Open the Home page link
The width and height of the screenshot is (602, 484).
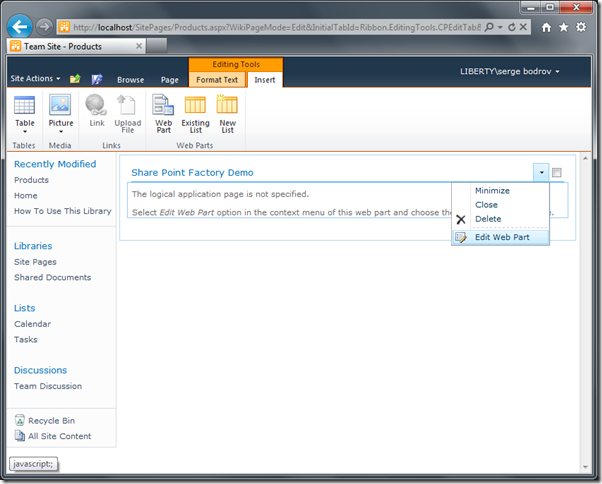tap(26, 196)
